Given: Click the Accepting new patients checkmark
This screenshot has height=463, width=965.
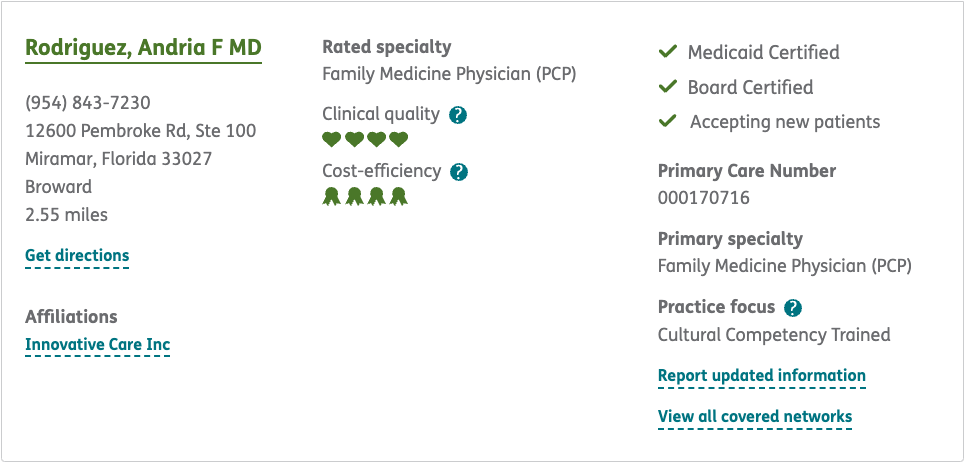Looking at the screenshot, I should 668,122.
